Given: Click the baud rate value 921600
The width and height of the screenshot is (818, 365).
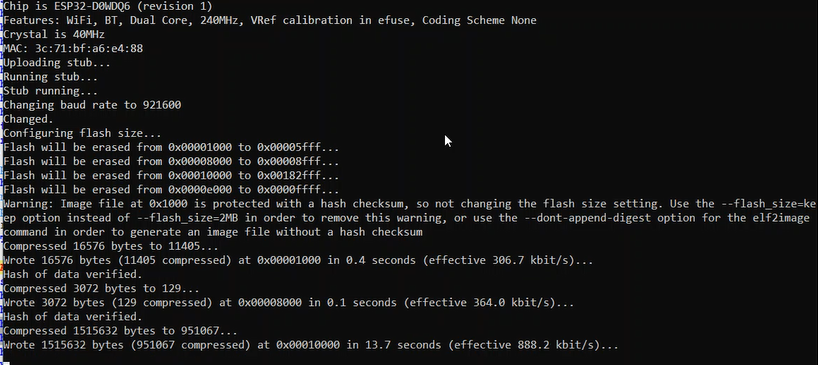Looking at the screenshot, I should click(162, 105).
